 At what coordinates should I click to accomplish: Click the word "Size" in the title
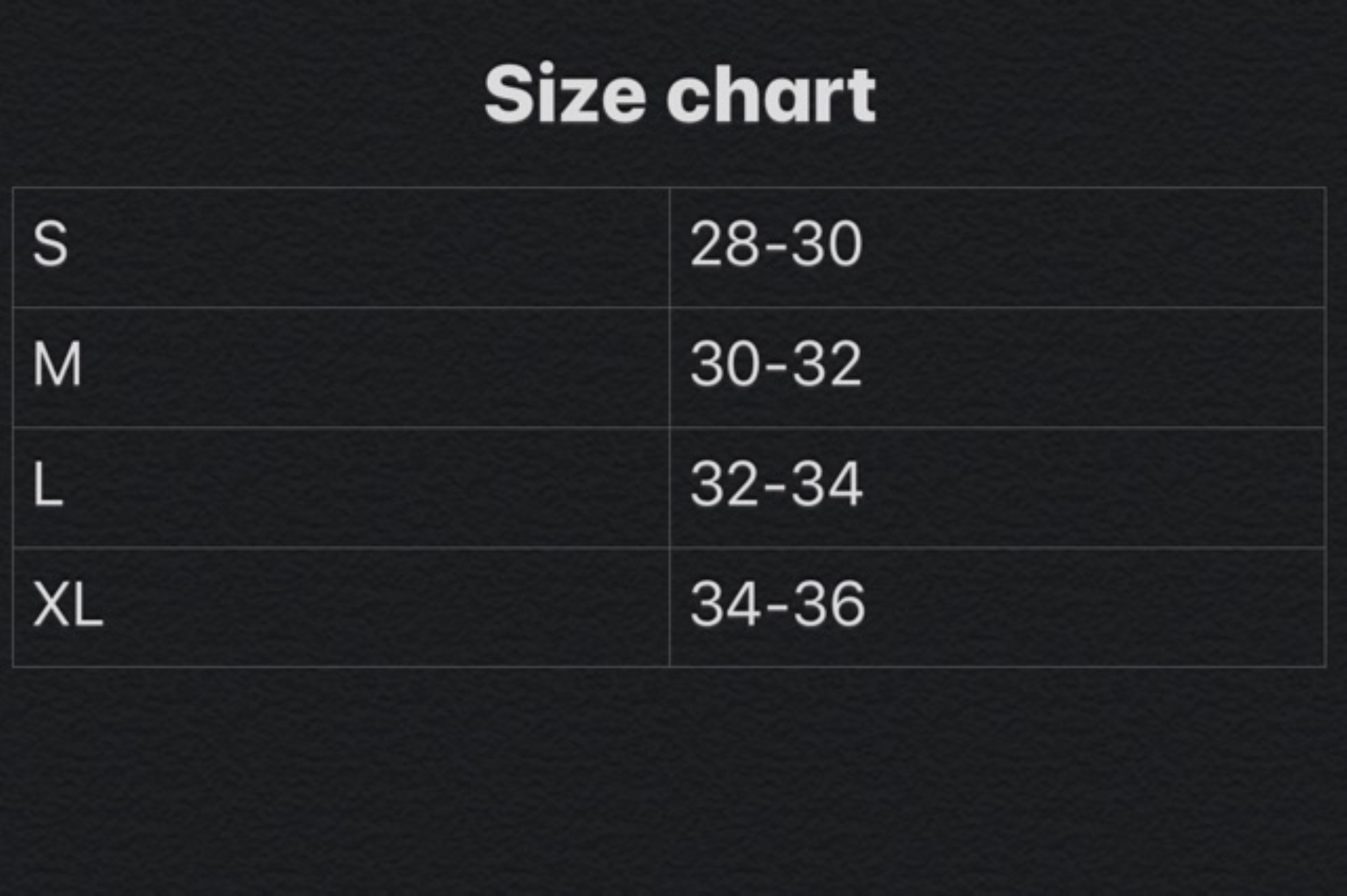[564, 94]
